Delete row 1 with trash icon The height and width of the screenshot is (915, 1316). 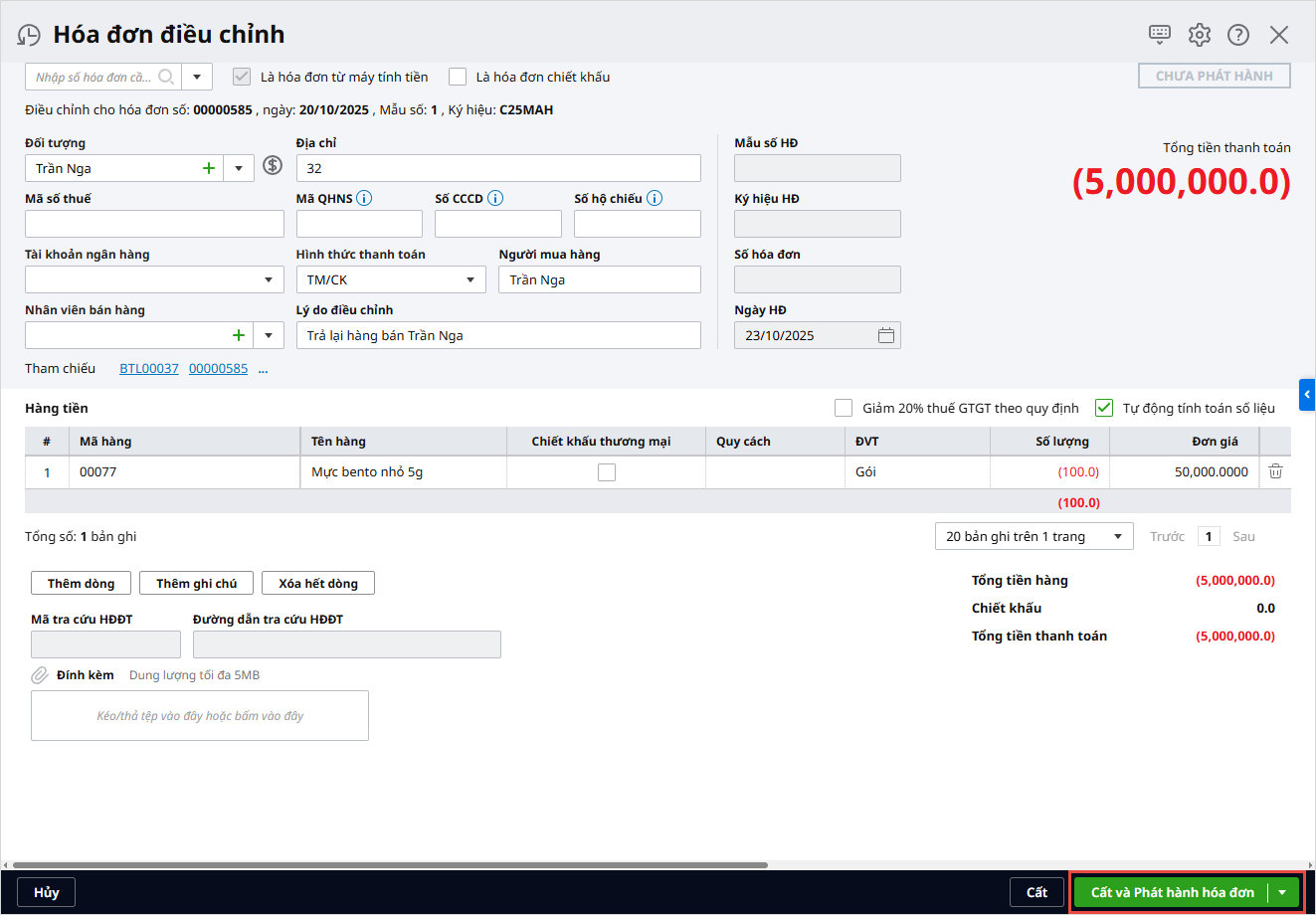1275,471
